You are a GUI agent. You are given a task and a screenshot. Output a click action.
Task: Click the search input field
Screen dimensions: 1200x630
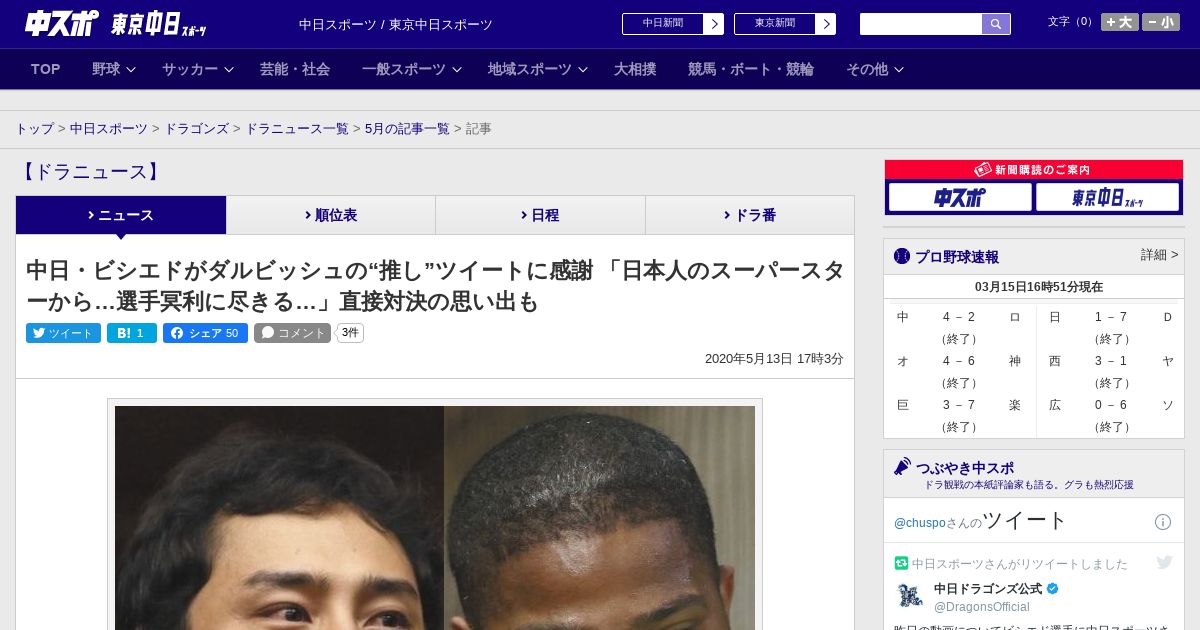tap(921, 24)
